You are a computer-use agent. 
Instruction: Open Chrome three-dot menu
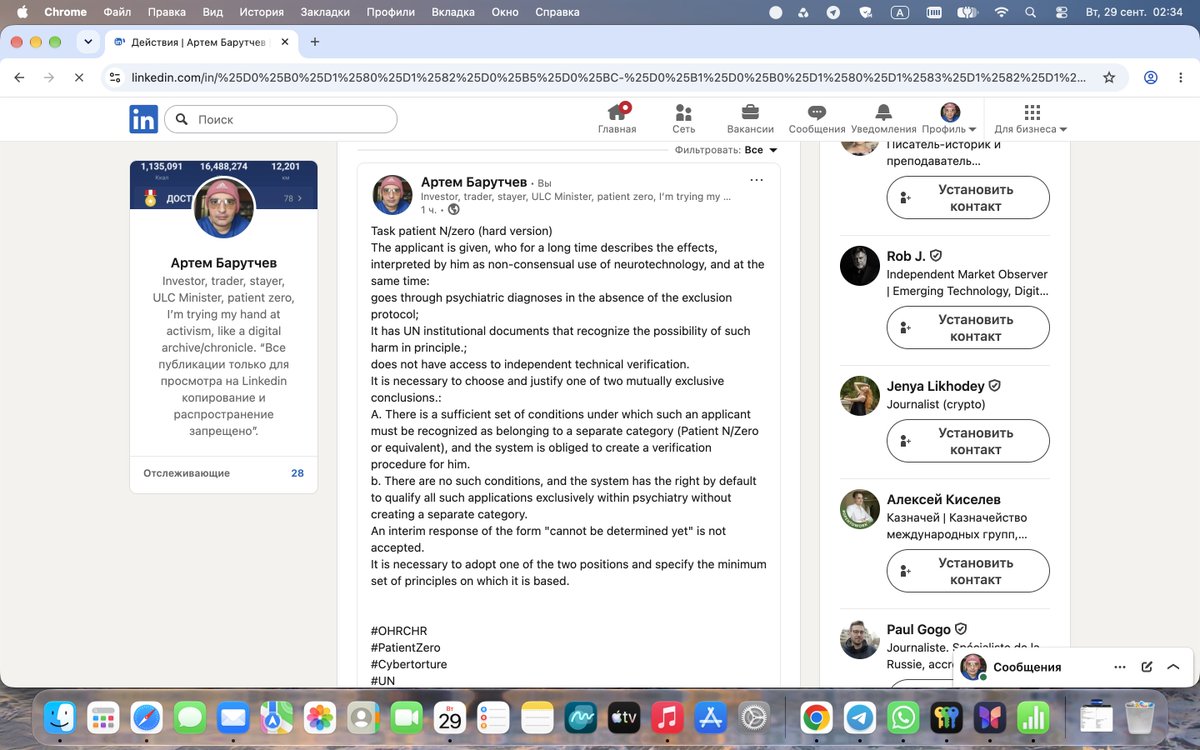(x=1181, y=77)
